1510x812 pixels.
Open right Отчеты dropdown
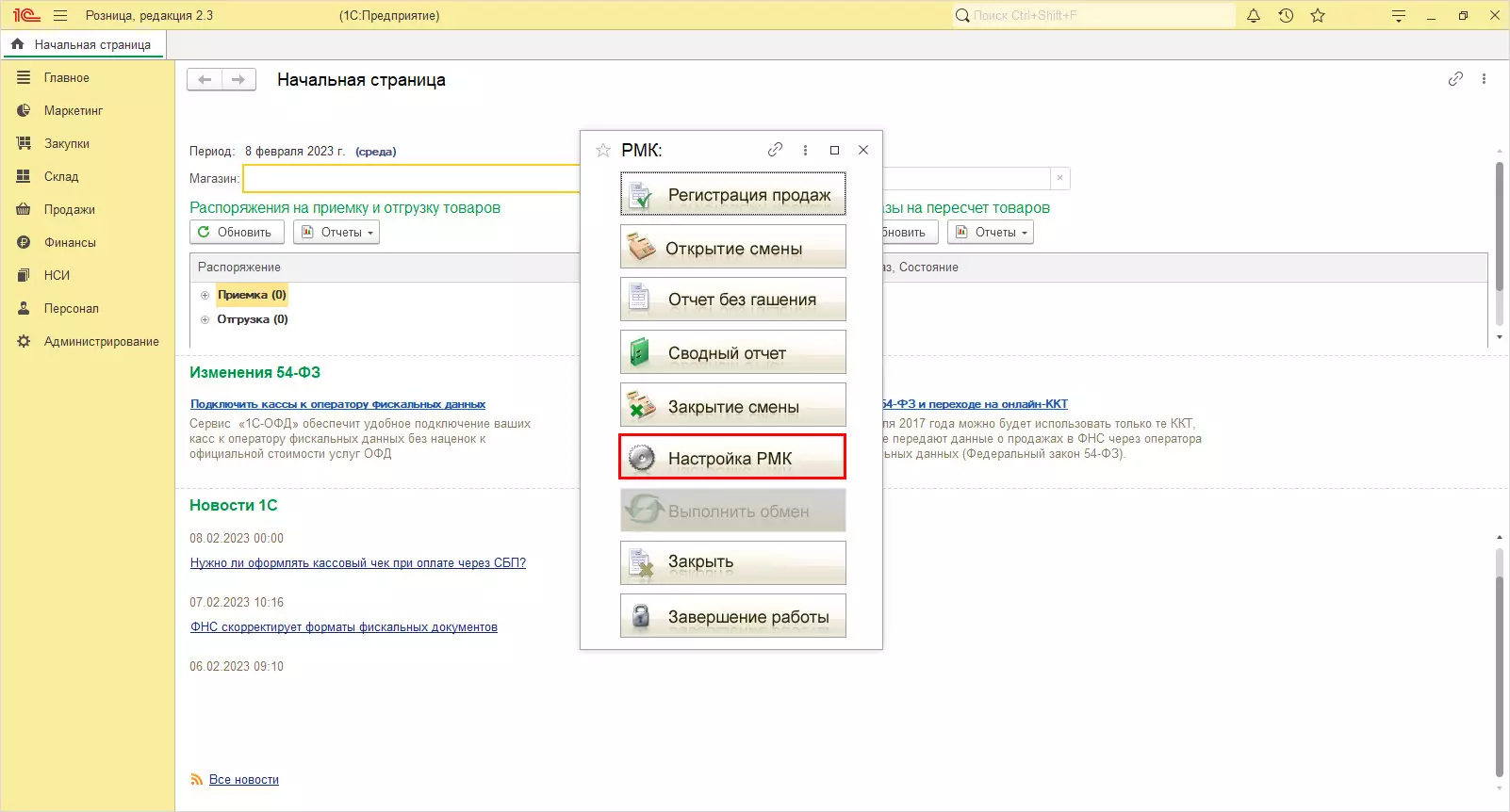click(x=991, y=232)
